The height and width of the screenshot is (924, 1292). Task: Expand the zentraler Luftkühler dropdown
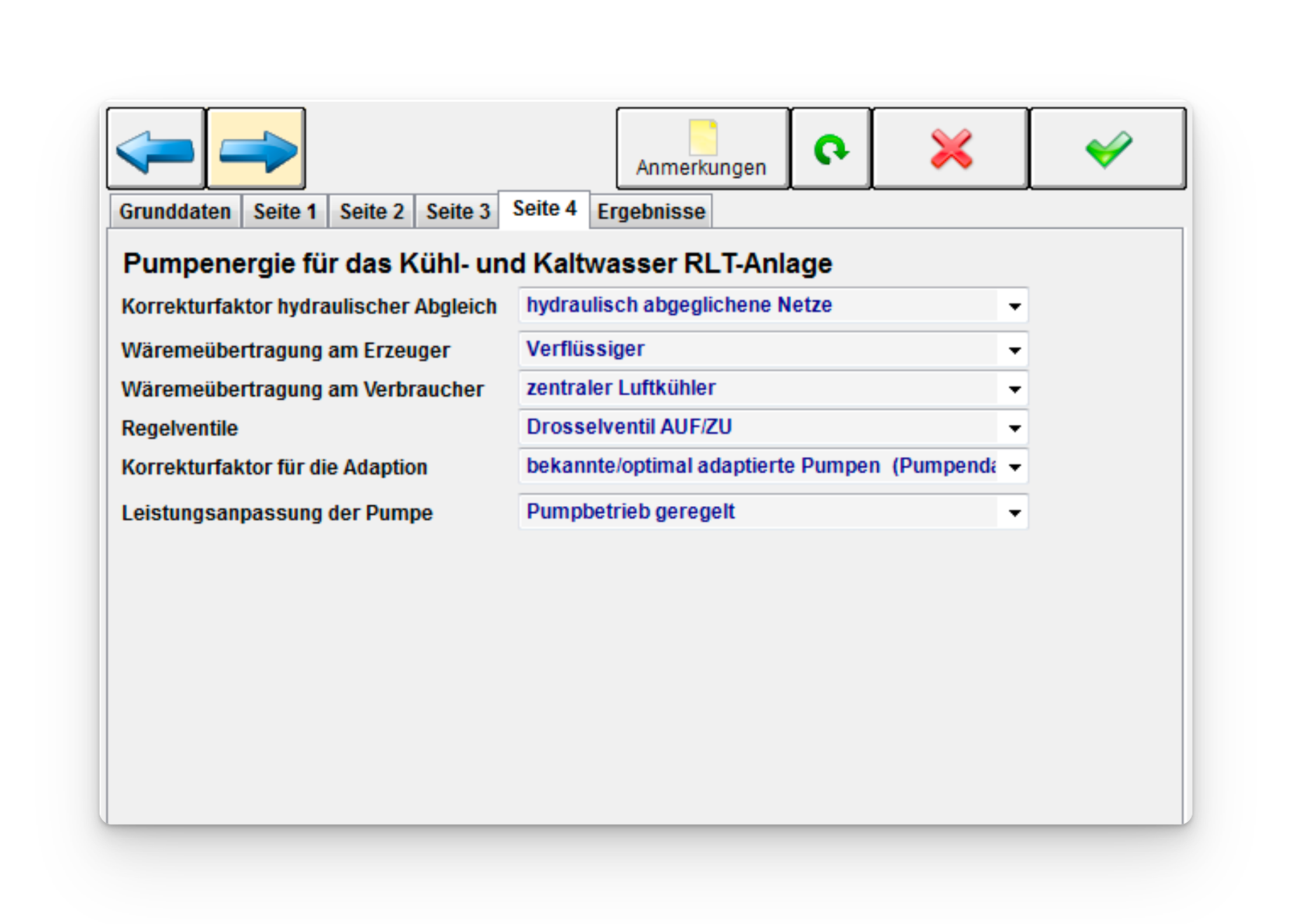click(x=1014, y=389)
